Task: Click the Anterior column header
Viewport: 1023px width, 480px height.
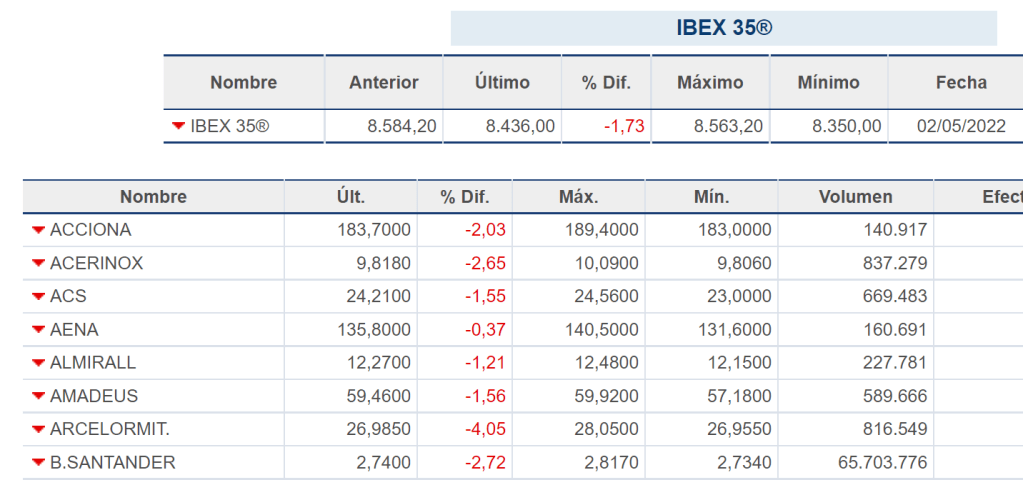Action: click(x=383, y=83)
